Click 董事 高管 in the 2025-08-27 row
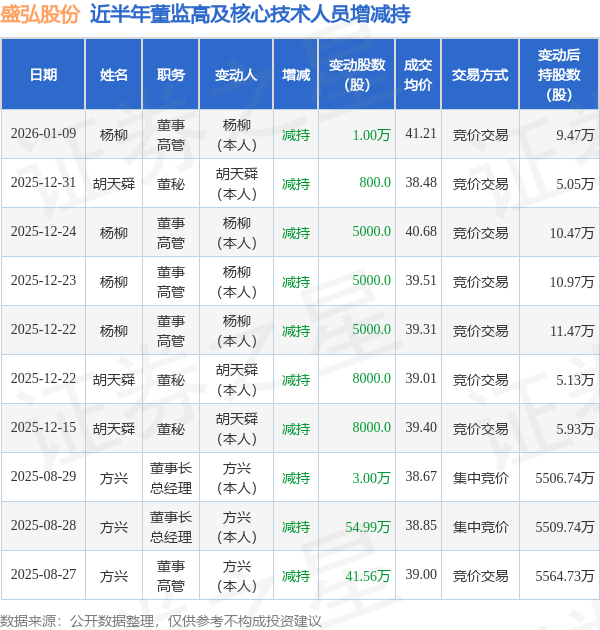The image size is (600, 630). click(x=171, y=576)
